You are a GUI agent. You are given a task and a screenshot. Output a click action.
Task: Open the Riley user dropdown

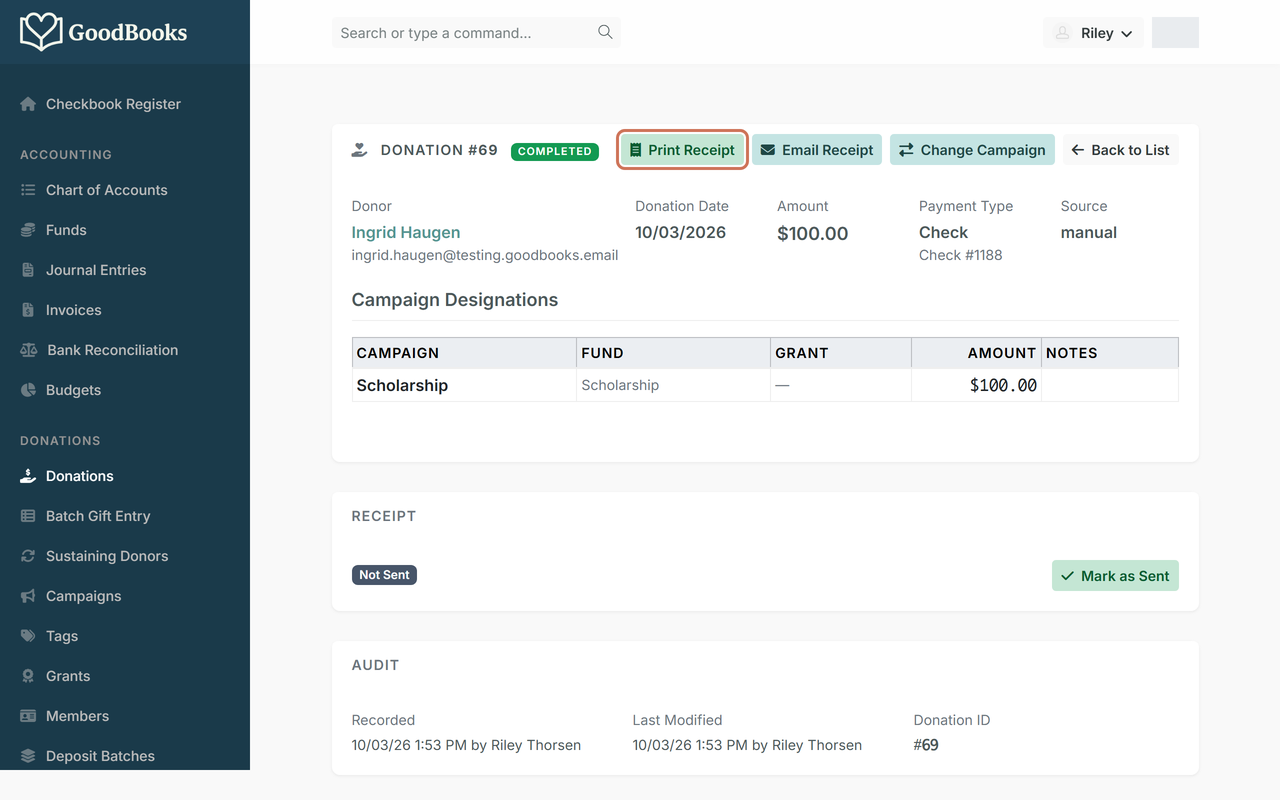(x=1093, y=33)
